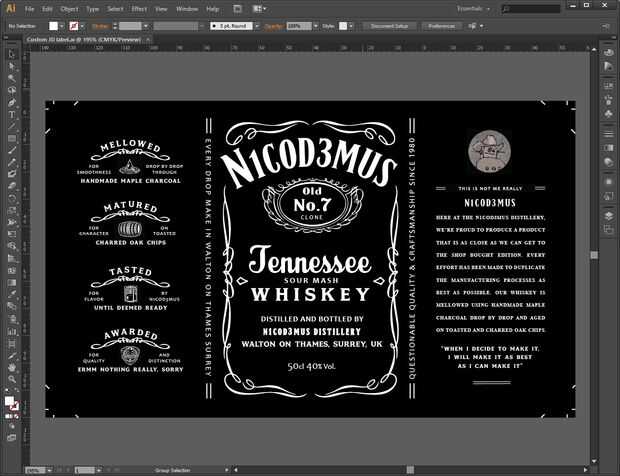Choose the Rotate tool

click(x=12, y=198)
